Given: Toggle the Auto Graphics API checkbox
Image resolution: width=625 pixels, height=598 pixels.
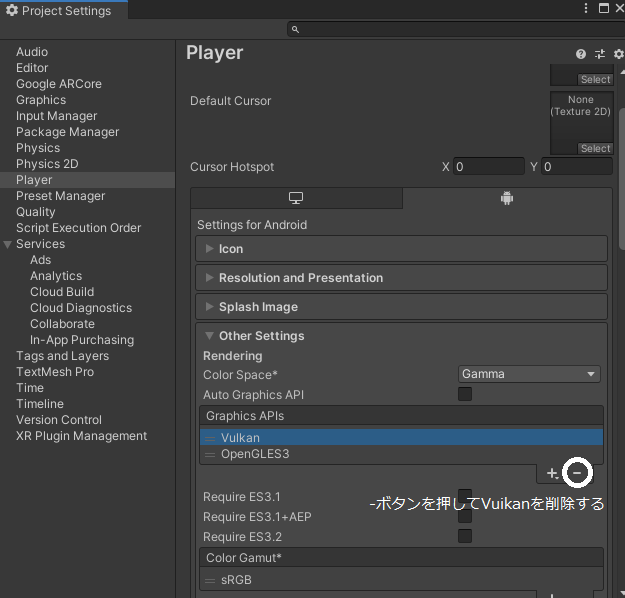Looking at the screenshot, I should click(x=465, y=394).
